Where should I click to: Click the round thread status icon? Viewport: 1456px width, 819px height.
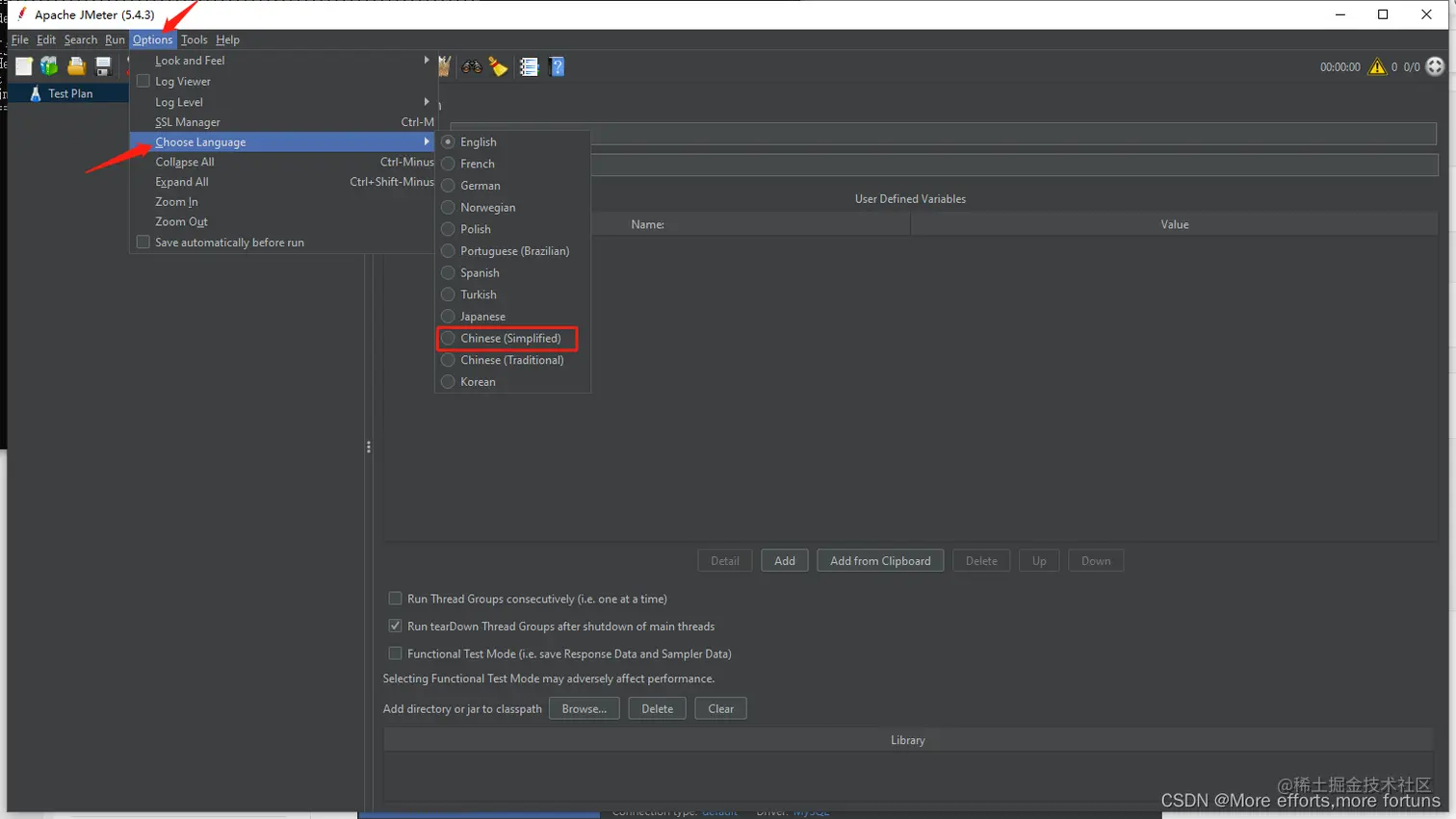[x=1435, y=66]
